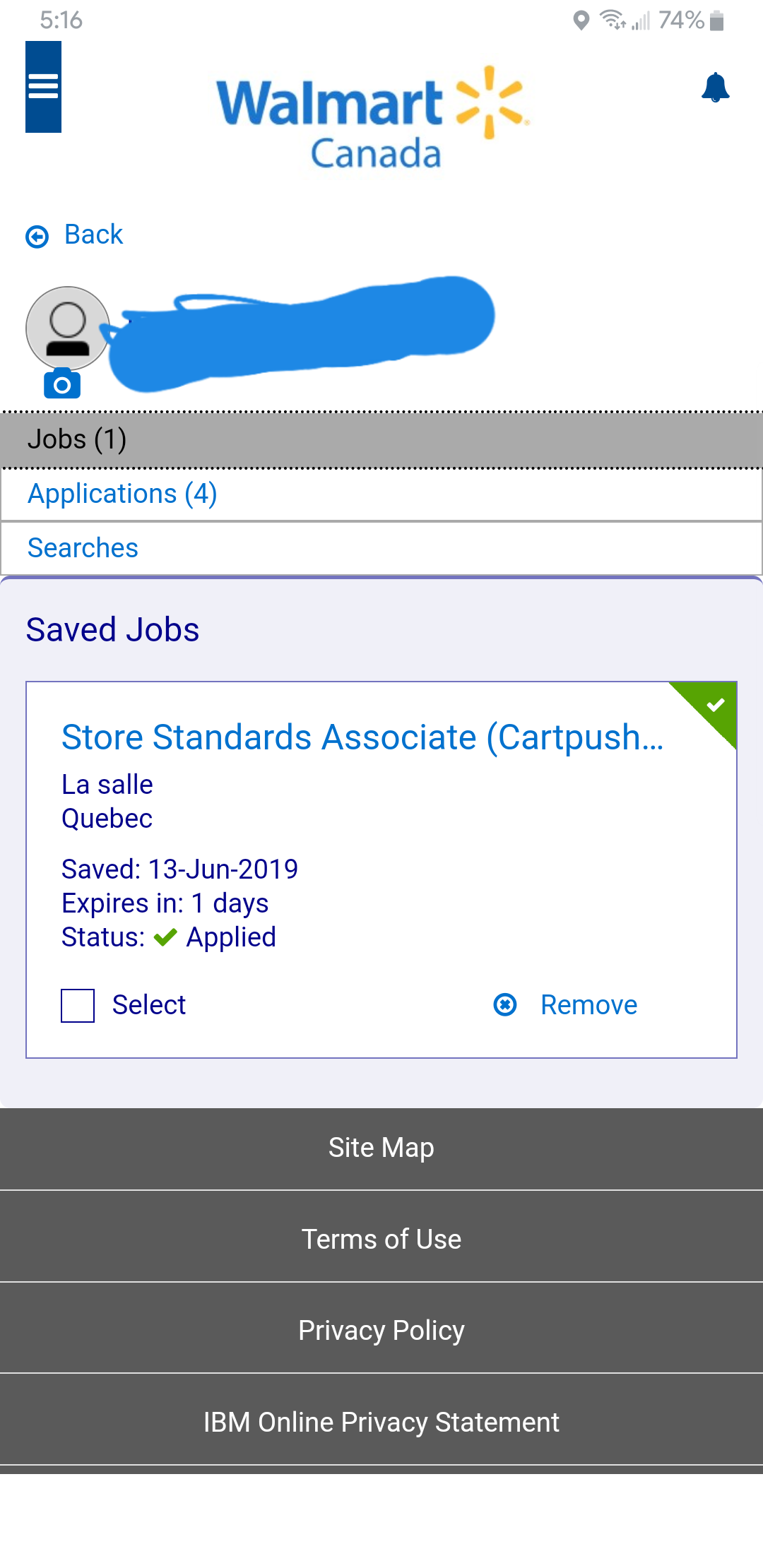This screenshot has width=763, height=1568.
Task: Expand the Applications (4) section
Action: pyautogui.click(x=381, y=494)
